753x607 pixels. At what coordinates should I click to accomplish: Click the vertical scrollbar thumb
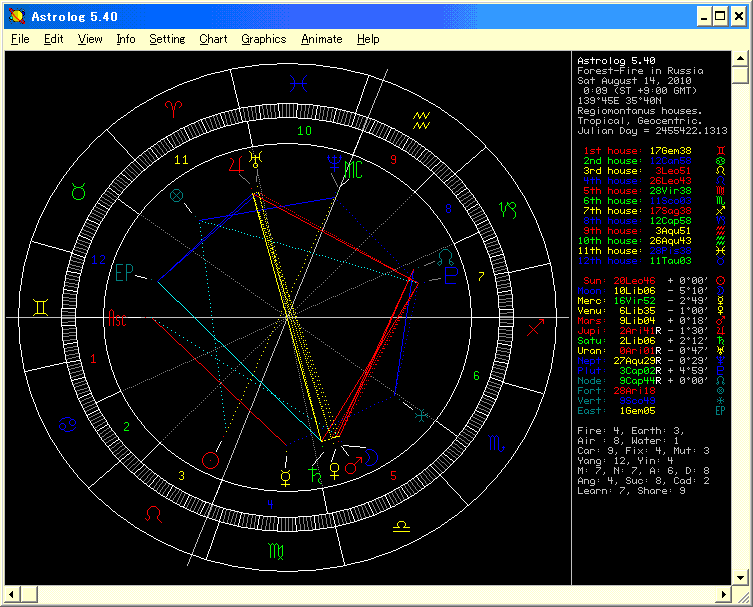(740, 75)
